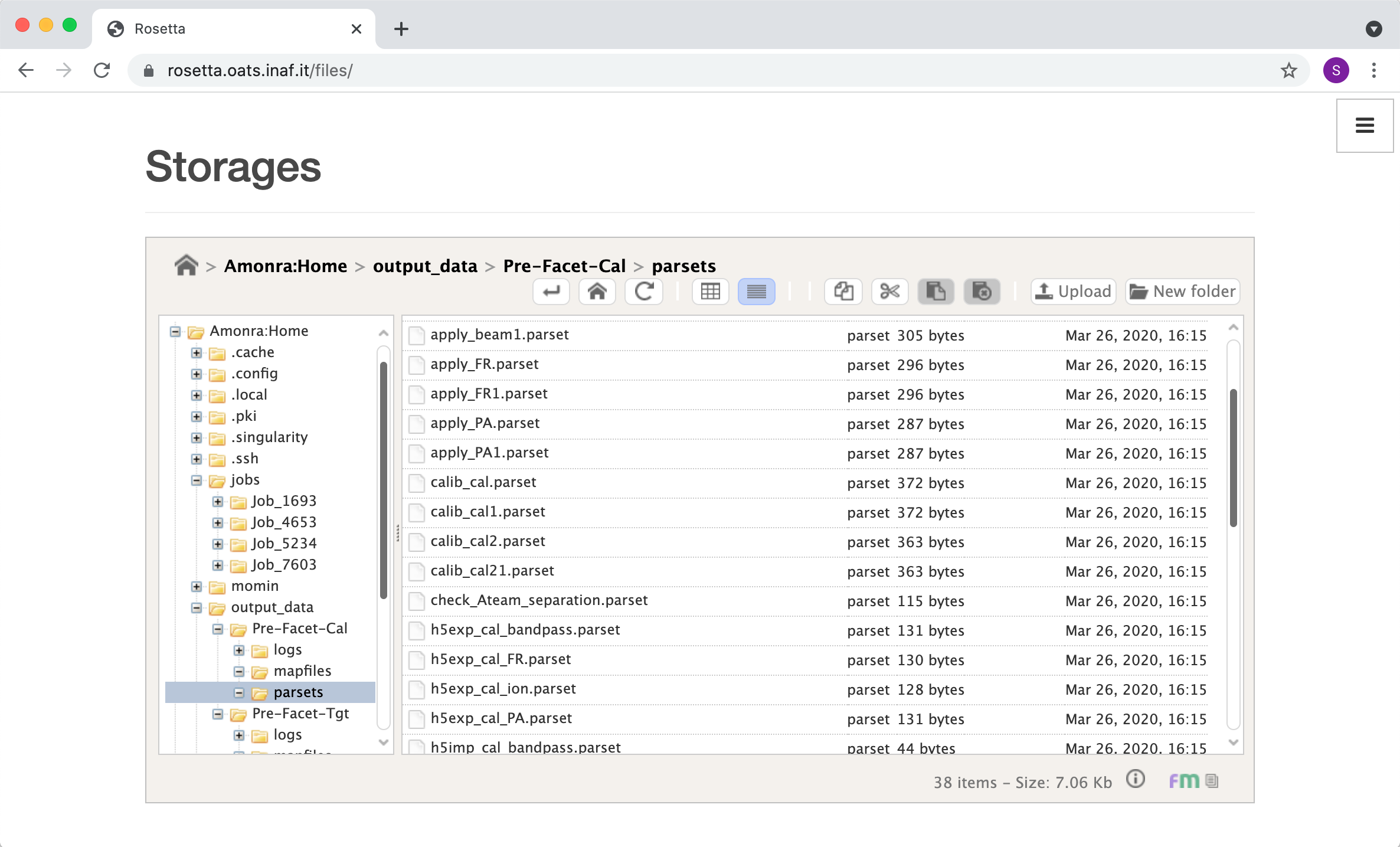Expand the .cache folder node
Image resolution: width=1400 pixels, height=847 pixels.
point(197,353)
